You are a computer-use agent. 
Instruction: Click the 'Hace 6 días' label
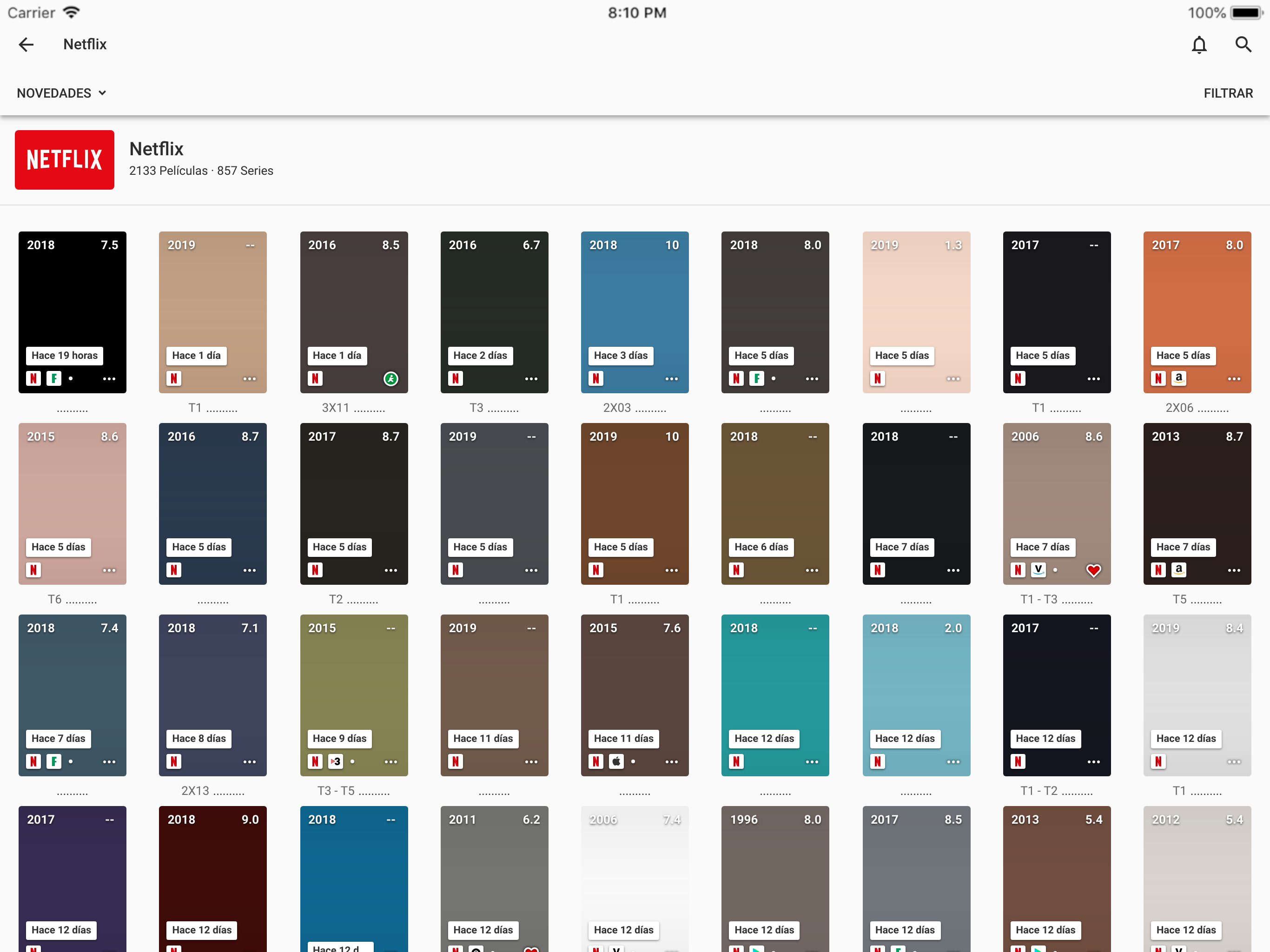click(761, 547)
